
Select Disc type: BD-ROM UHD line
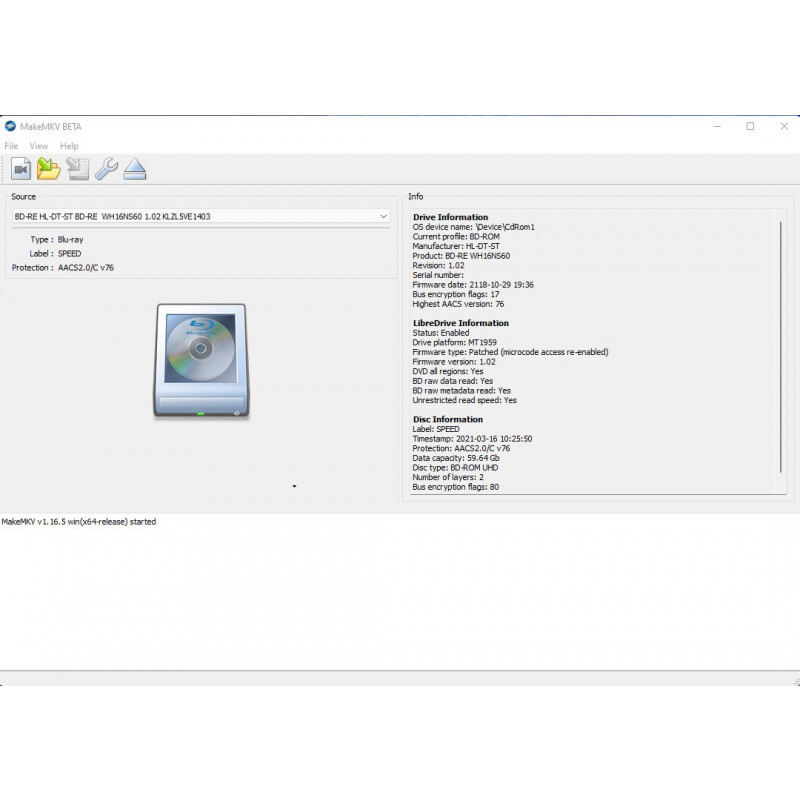tap(455, 468)
